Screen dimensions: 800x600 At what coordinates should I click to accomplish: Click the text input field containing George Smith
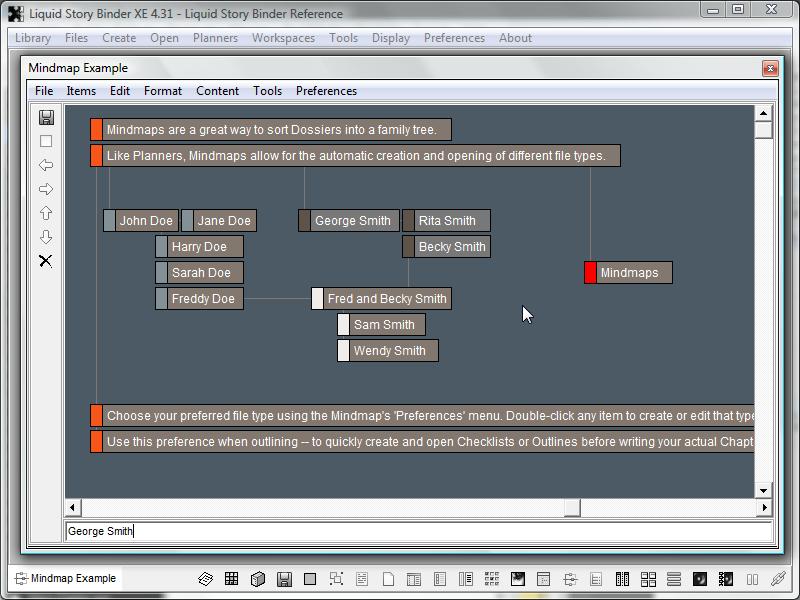[418, 532]
